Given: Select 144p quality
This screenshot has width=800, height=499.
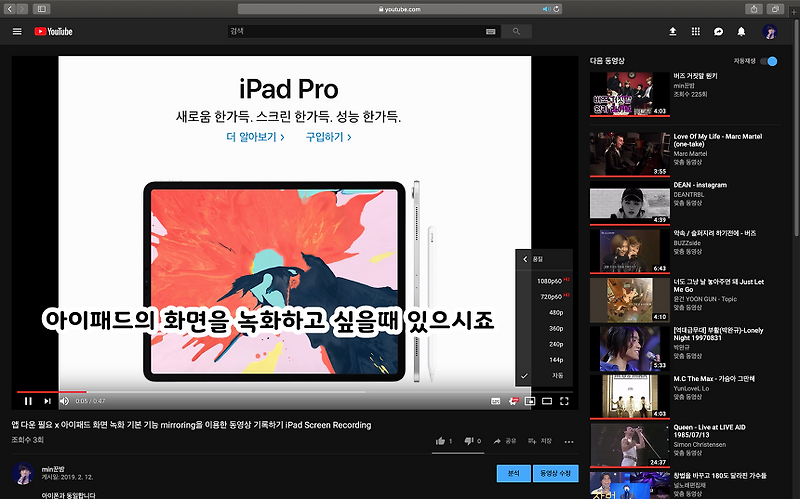Looking at the screenshot, I should point(544,360).
